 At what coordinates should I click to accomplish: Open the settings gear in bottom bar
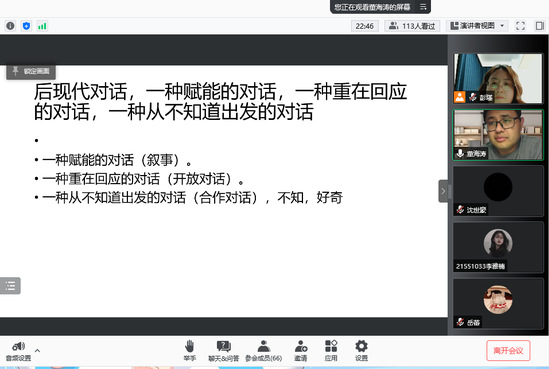click(x=361, y=350)
